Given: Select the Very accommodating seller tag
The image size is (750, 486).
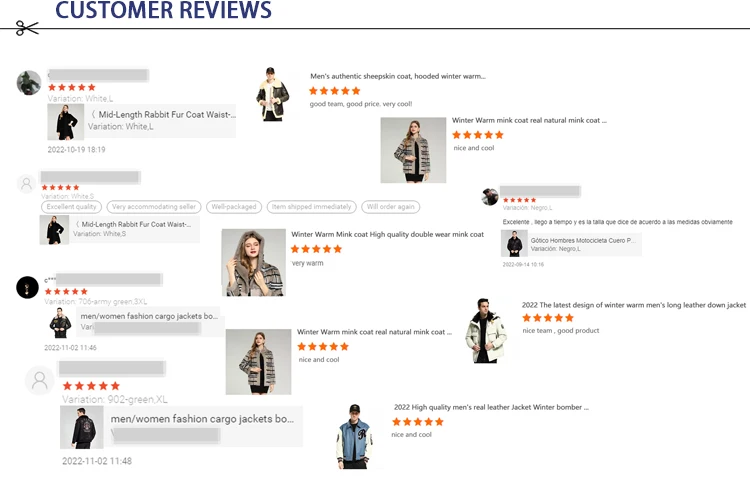Looking at the screenshot, I should pos(154,207).
